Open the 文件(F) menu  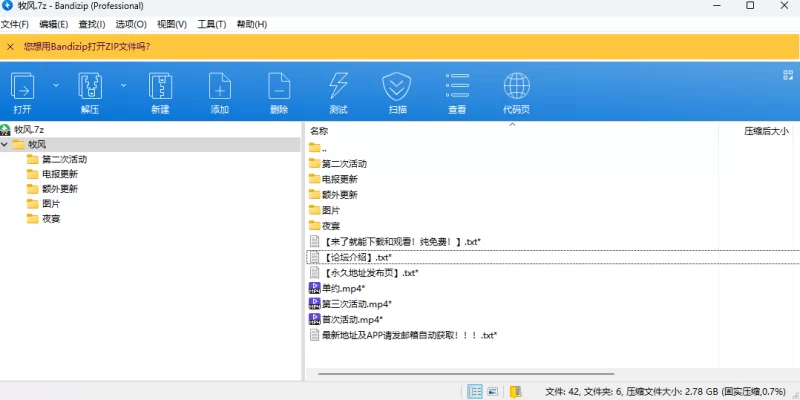tap(15, 24)
